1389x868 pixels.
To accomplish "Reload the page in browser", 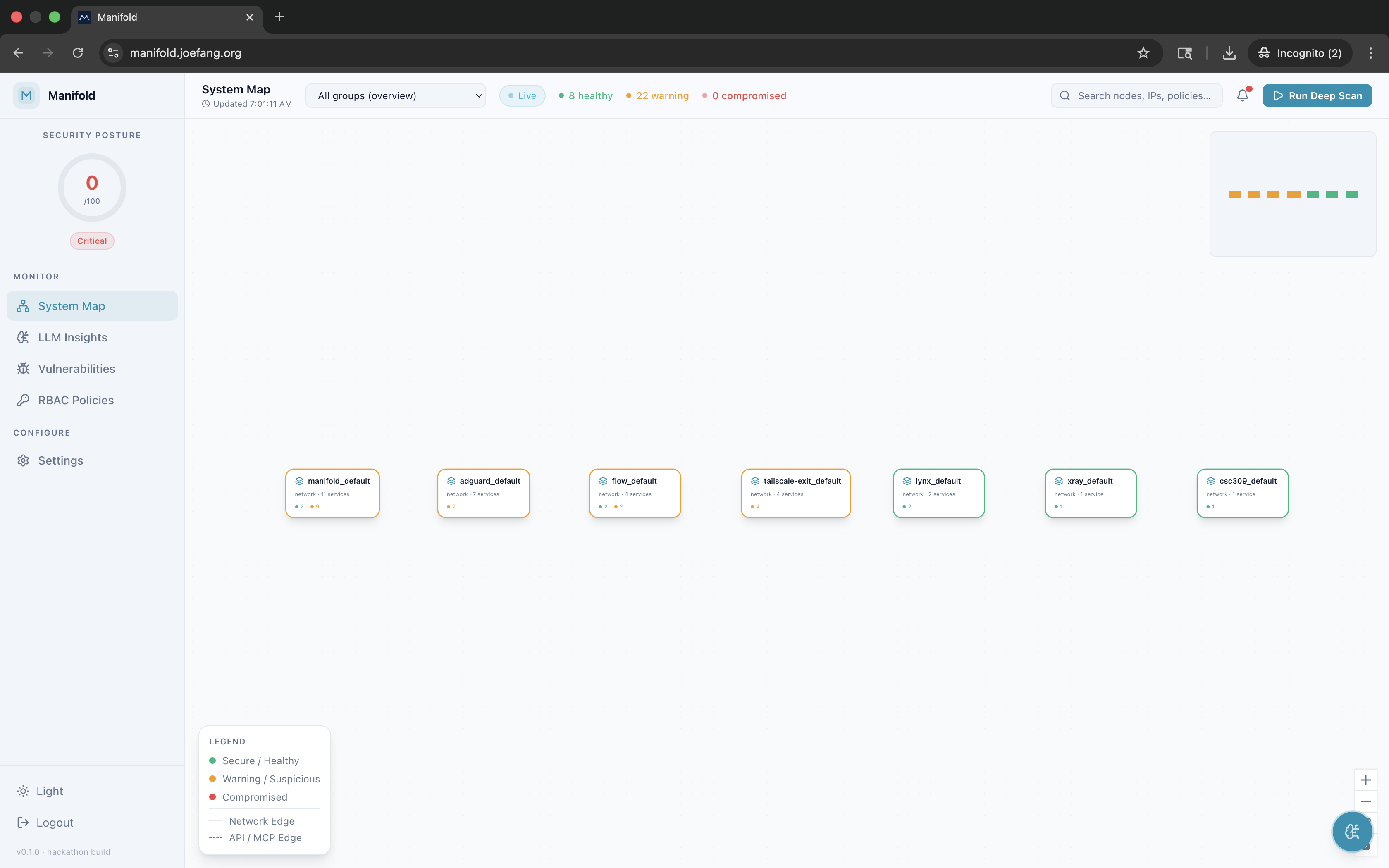I will coord(78,53).
